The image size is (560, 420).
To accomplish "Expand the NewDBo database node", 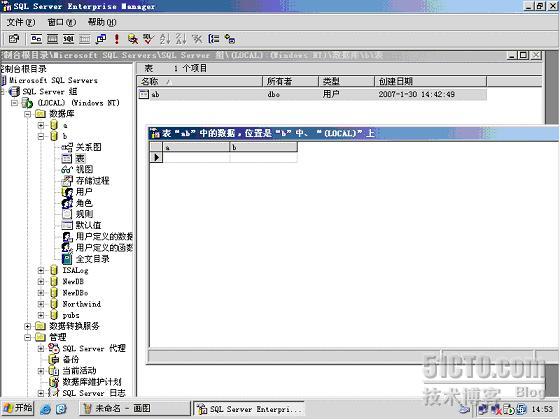I will [x=41, y=293].
